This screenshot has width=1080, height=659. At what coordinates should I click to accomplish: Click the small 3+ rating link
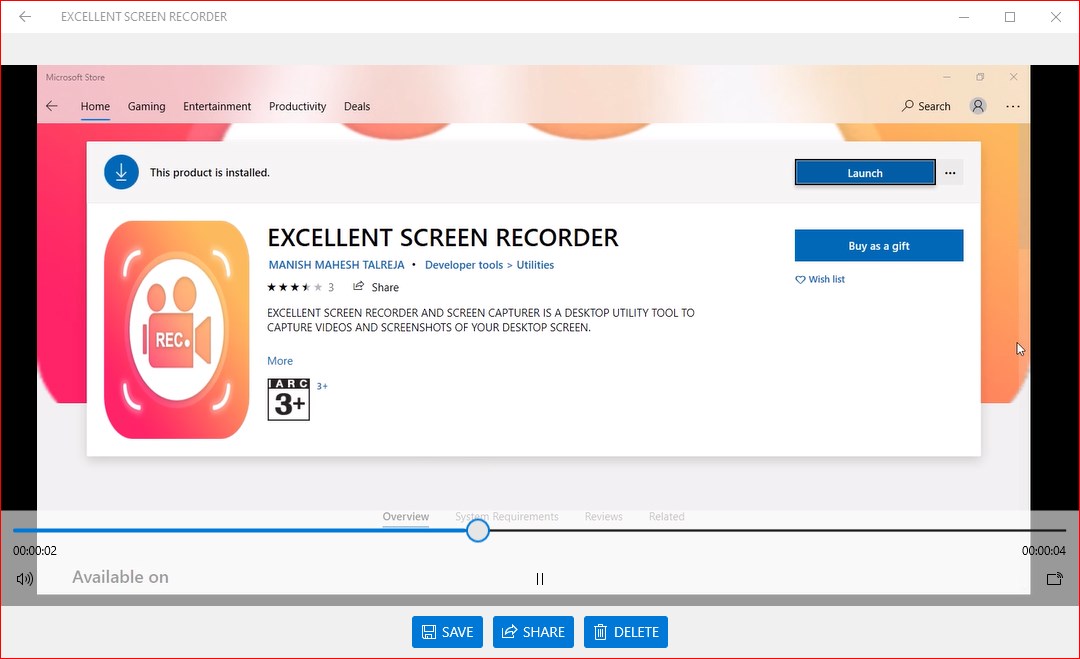click(x=322, y=386)
